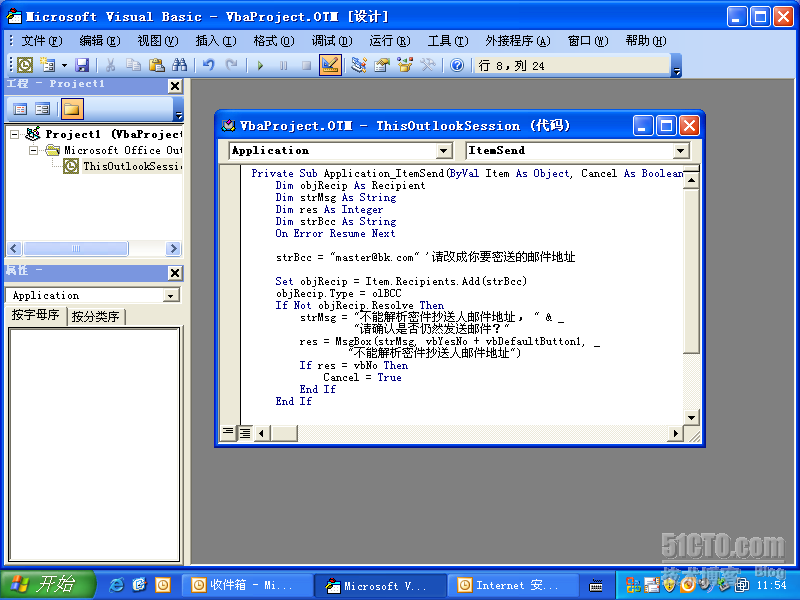The image size is (800, 600).
Task: Toggle Procedure View button in code window
Action: 228,433
